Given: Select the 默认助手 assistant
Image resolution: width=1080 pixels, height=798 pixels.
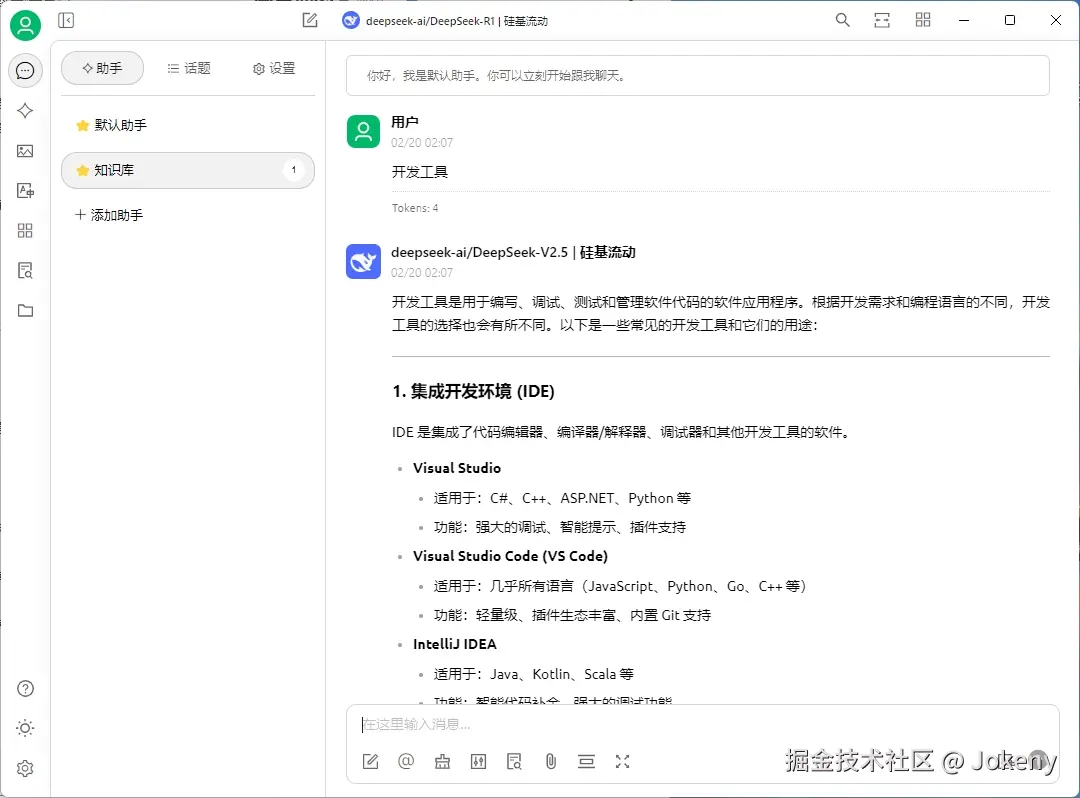Looking at the screenshot, I should tap(188, 125).
